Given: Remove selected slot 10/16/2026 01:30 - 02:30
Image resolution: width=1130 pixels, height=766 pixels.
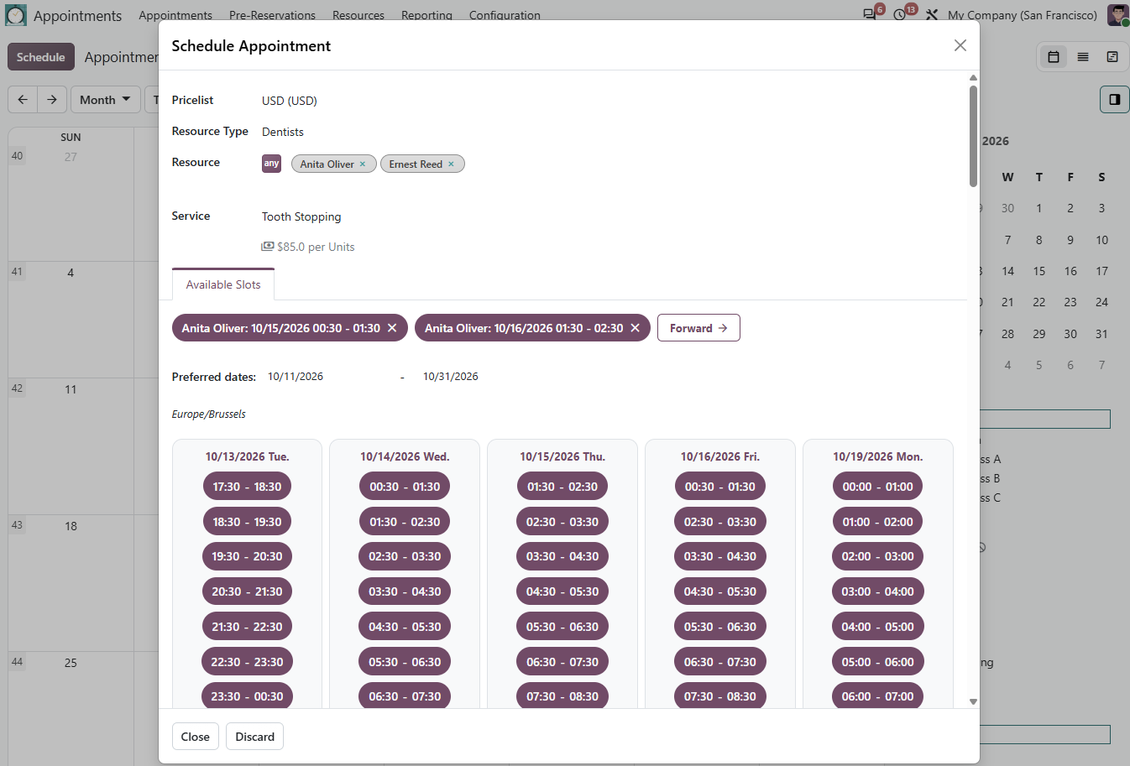Looking at the screenshot, I should tap(635, 328).
